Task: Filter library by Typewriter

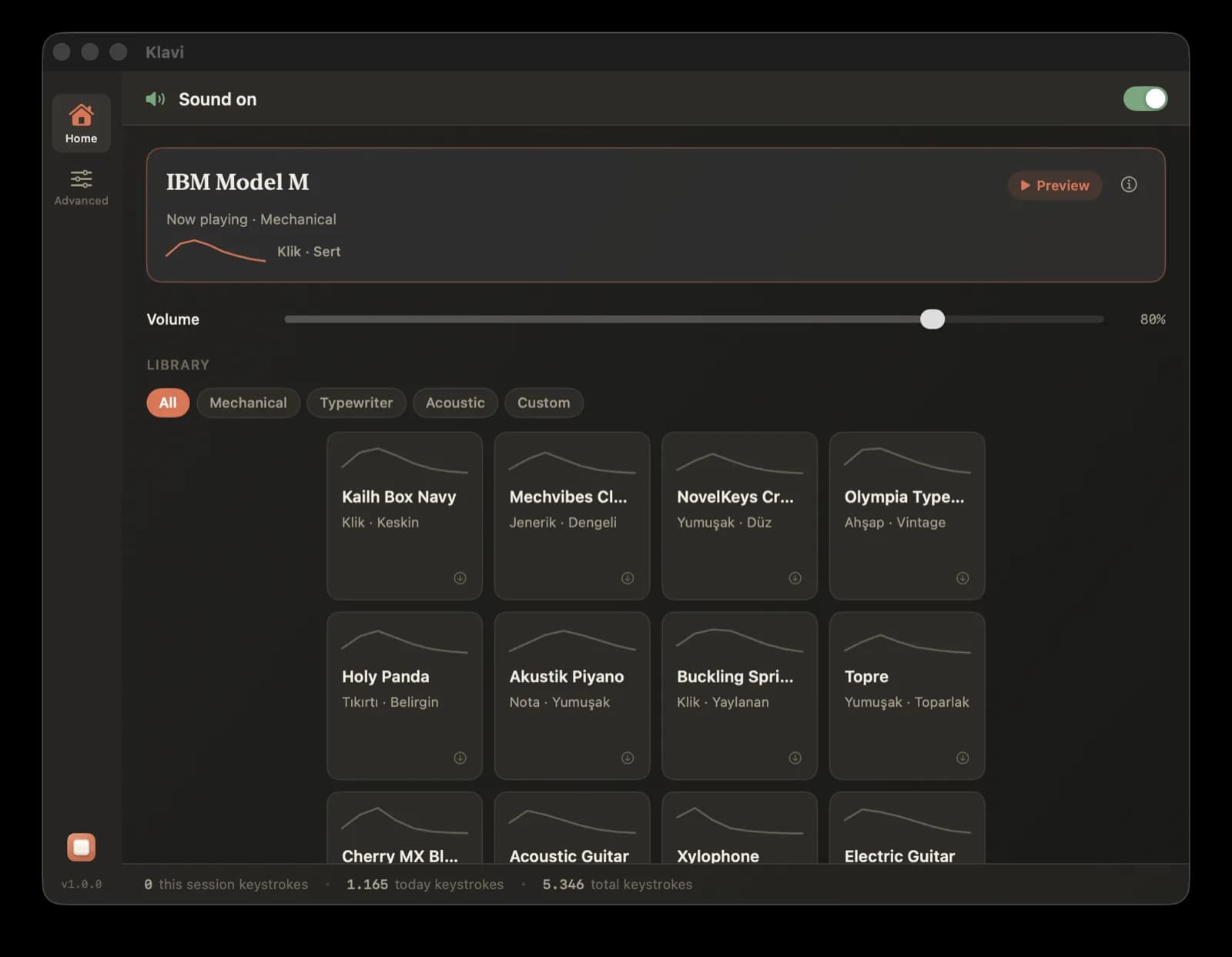Action: (x=356, y=403)
